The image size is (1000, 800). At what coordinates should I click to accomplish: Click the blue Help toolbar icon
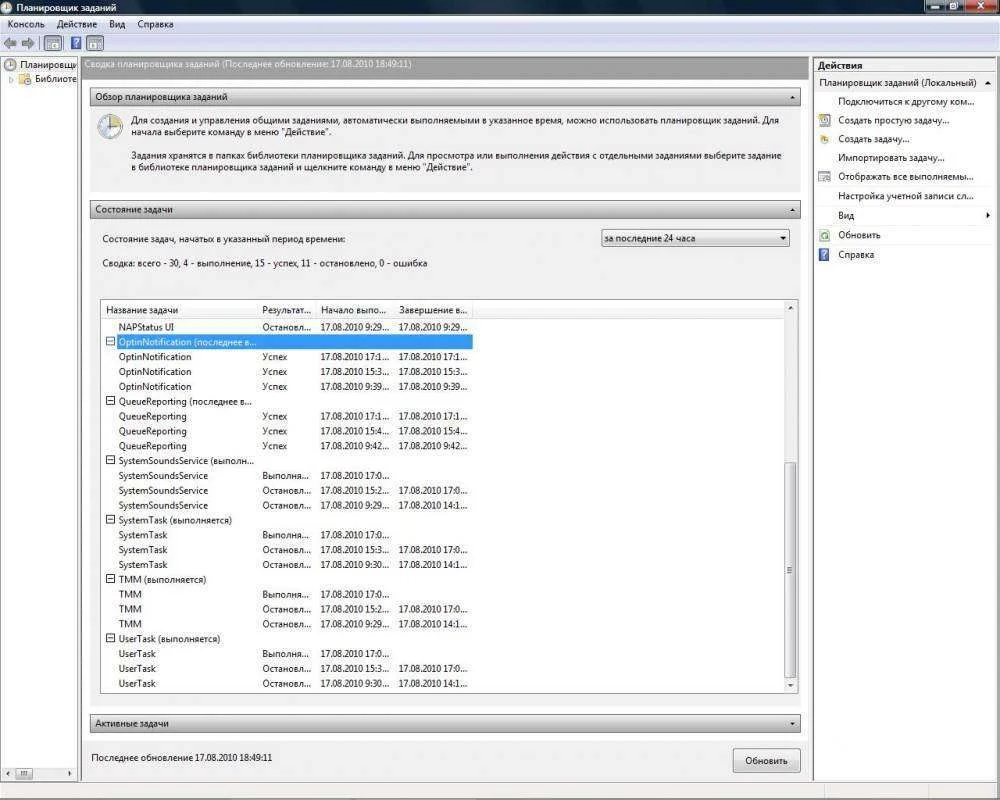(76, 43)
